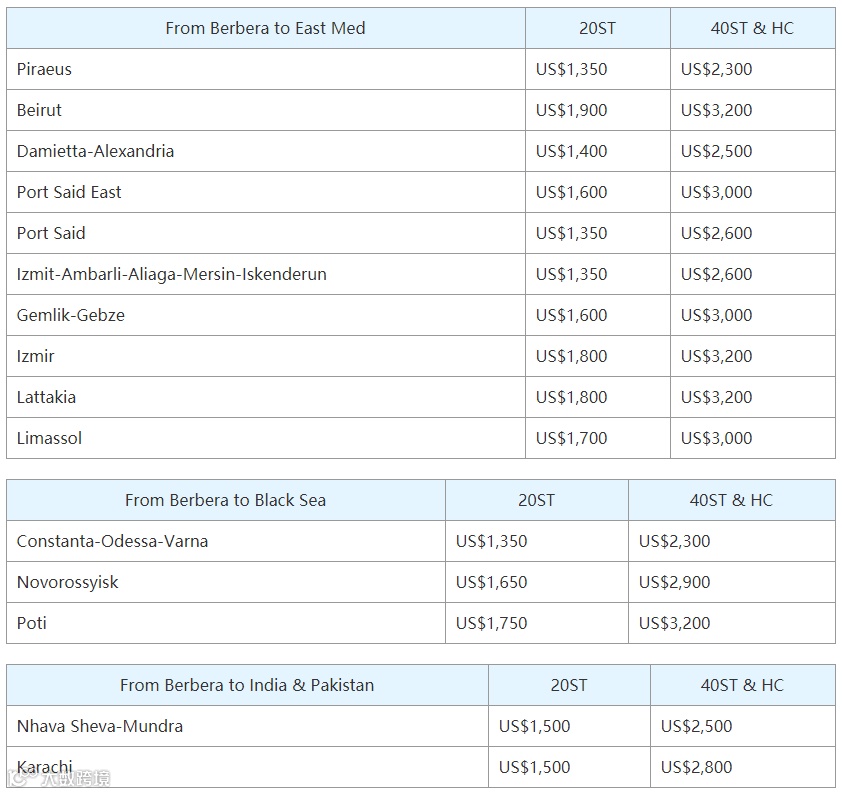Select the 20ST header in East Med table

(597, 28)
